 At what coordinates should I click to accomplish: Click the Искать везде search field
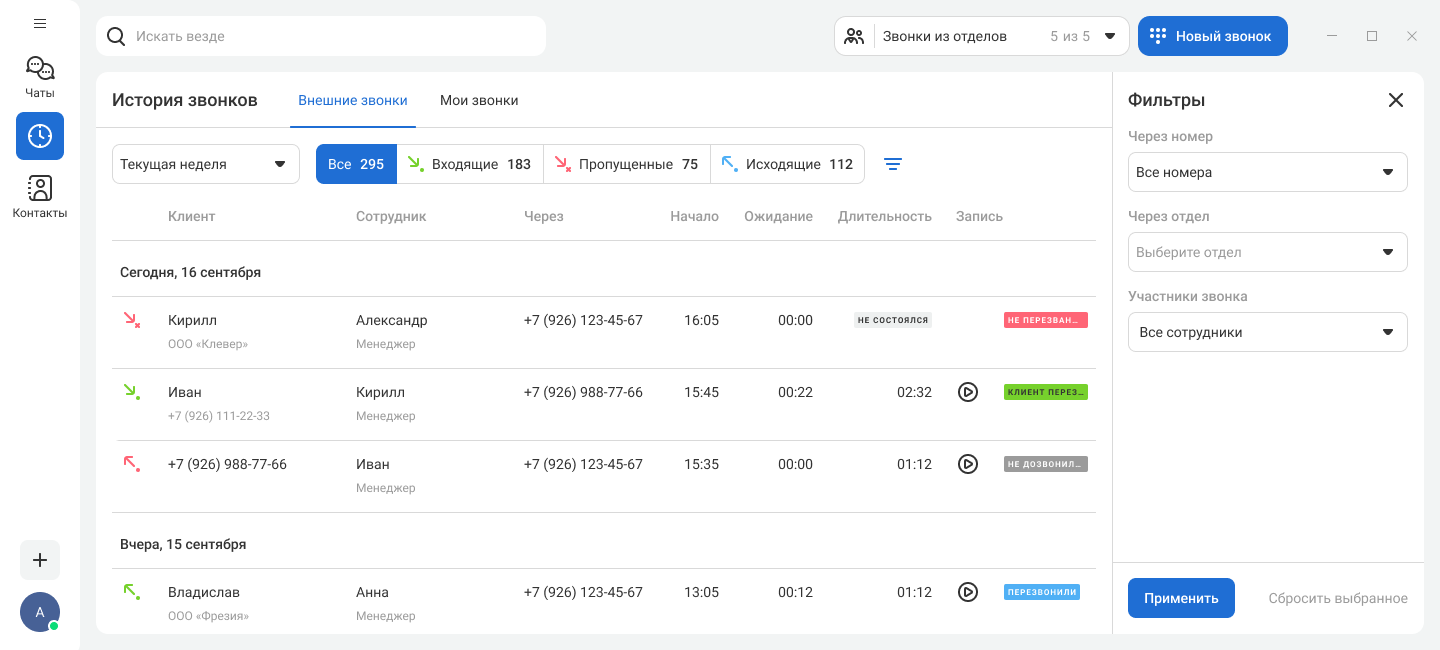click(330, 36)
